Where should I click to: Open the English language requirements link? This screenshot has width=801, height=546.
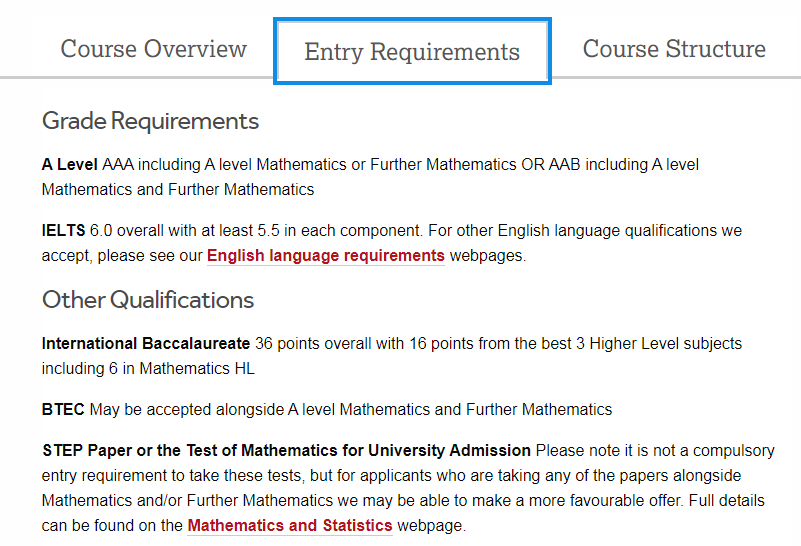(325, 256)
